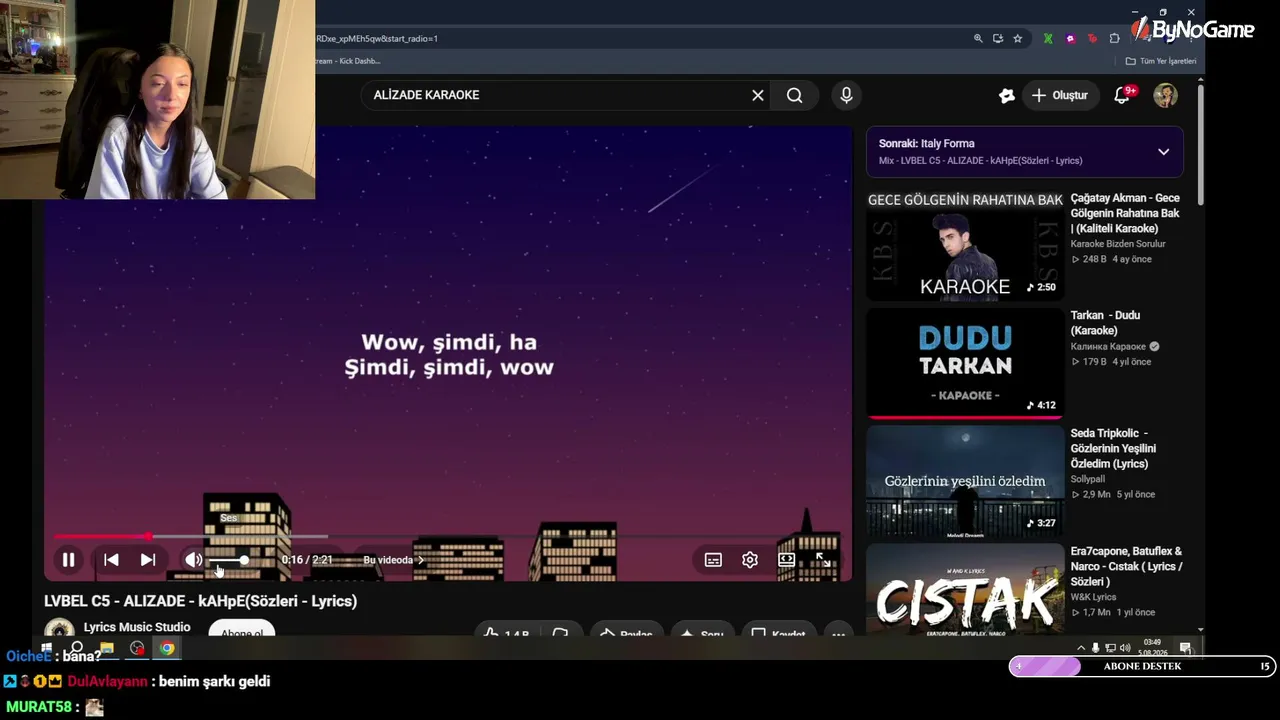This screenshot has width=1280, height=720.
Task: Seek on the video progress bar
Action: tap(448, 537)
